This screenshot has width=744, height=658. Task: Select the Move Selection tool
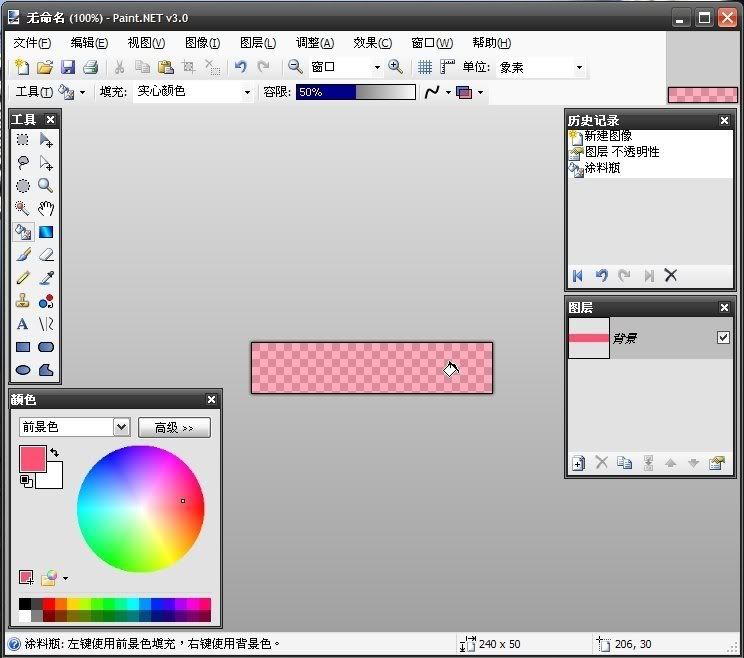(46, 162)
